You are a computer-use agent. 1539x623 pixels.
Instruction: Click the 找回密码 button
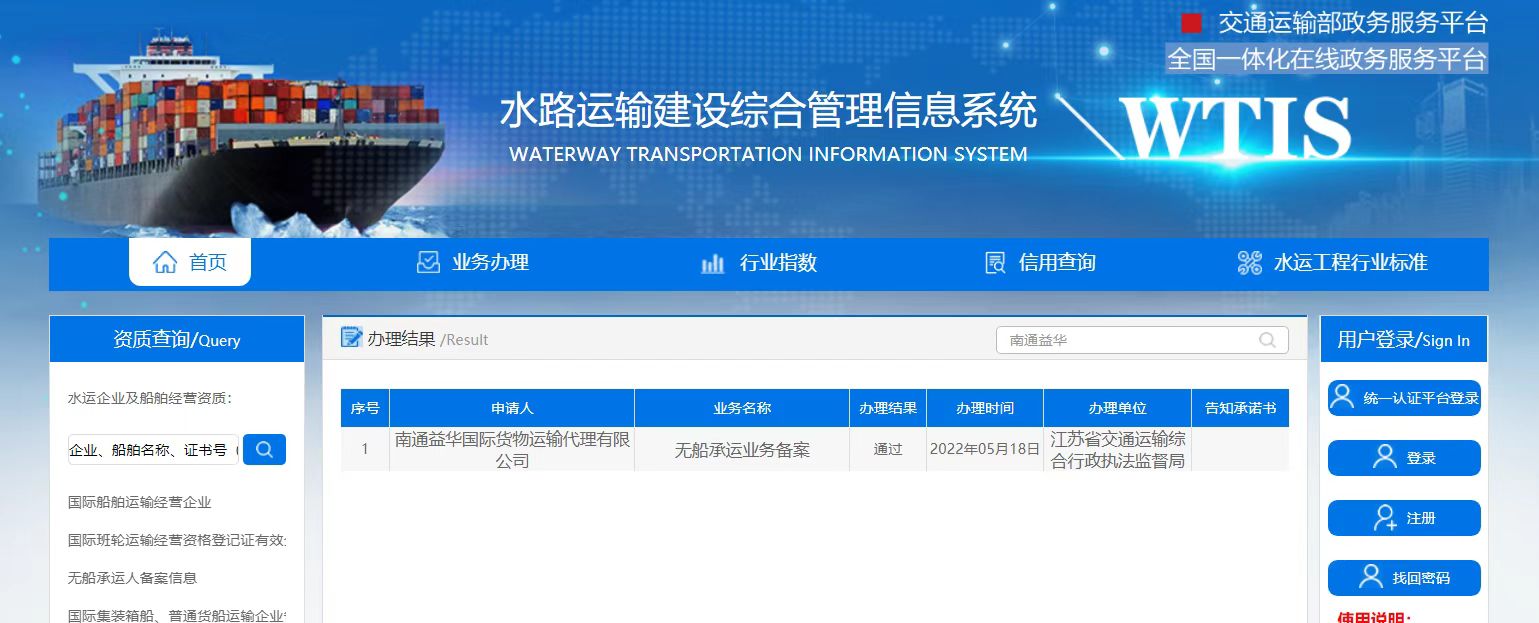pos(1403,577)
